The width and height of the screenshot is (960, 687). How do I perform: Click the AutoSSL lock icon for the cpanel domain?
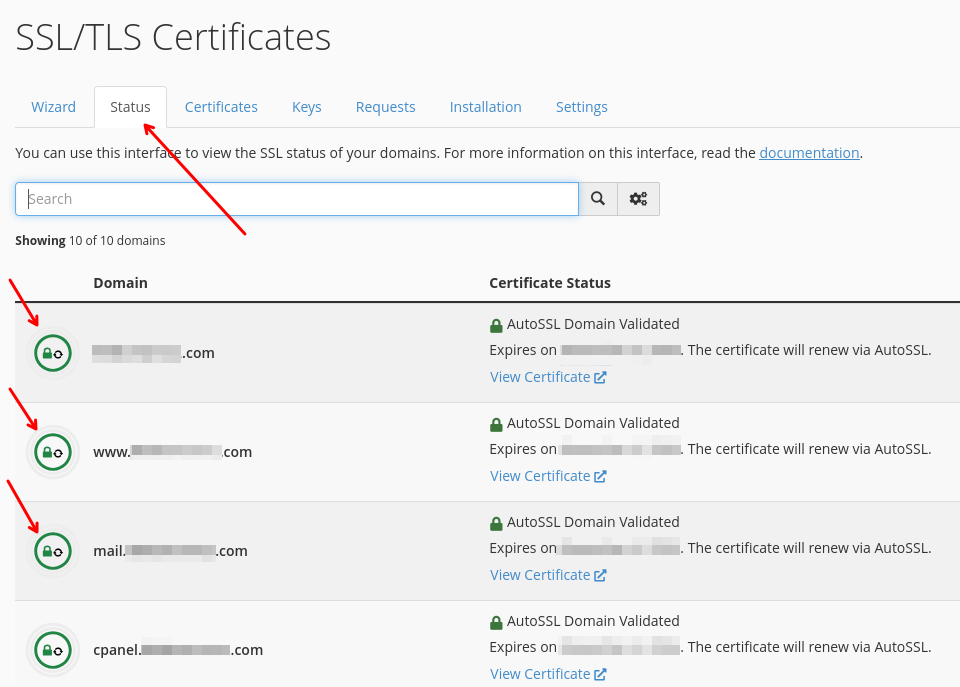53,650
